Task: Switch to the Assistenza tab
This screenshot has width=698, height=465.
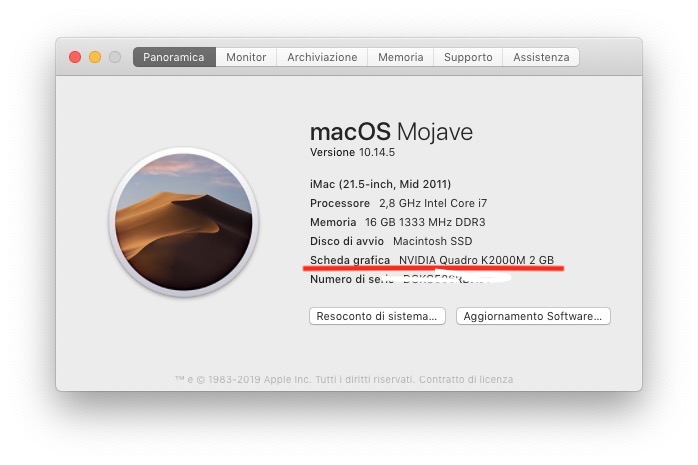Action: click(x=541, y=57)
